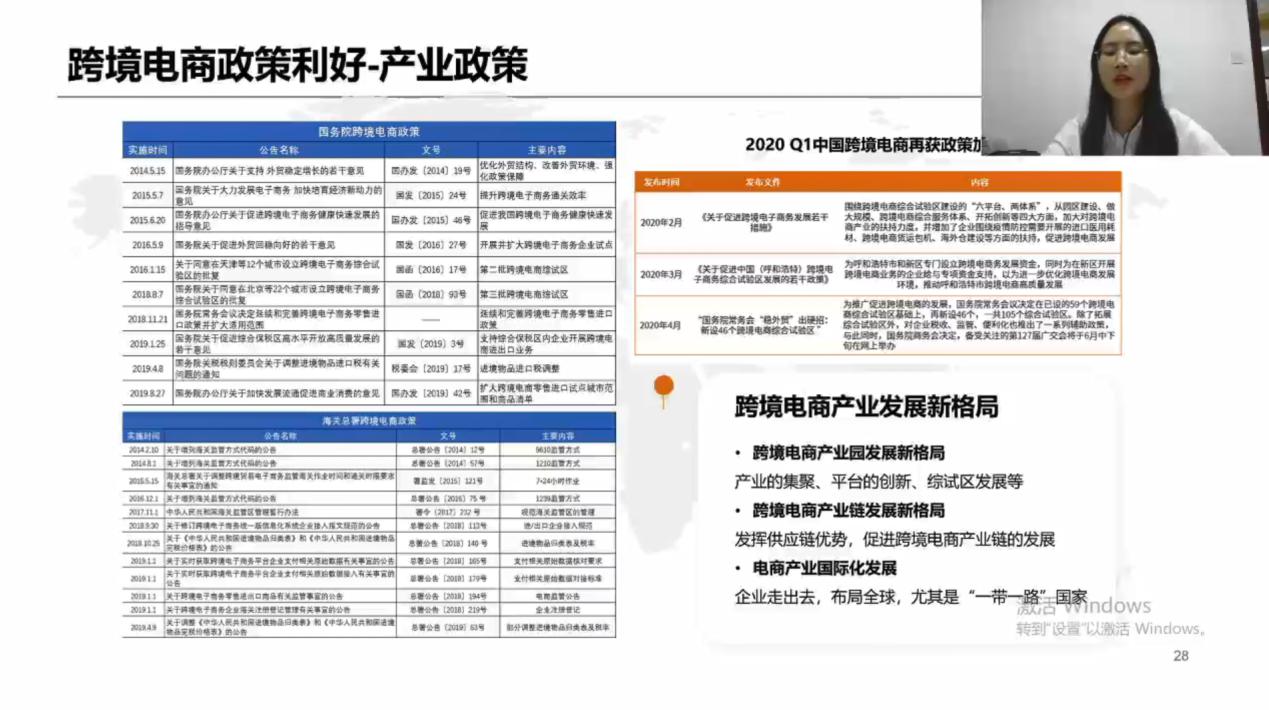This screenshot has width=1269, height=710.
Task: Click date cell "2015.5.7"
Action: click(x=148, y=195)
